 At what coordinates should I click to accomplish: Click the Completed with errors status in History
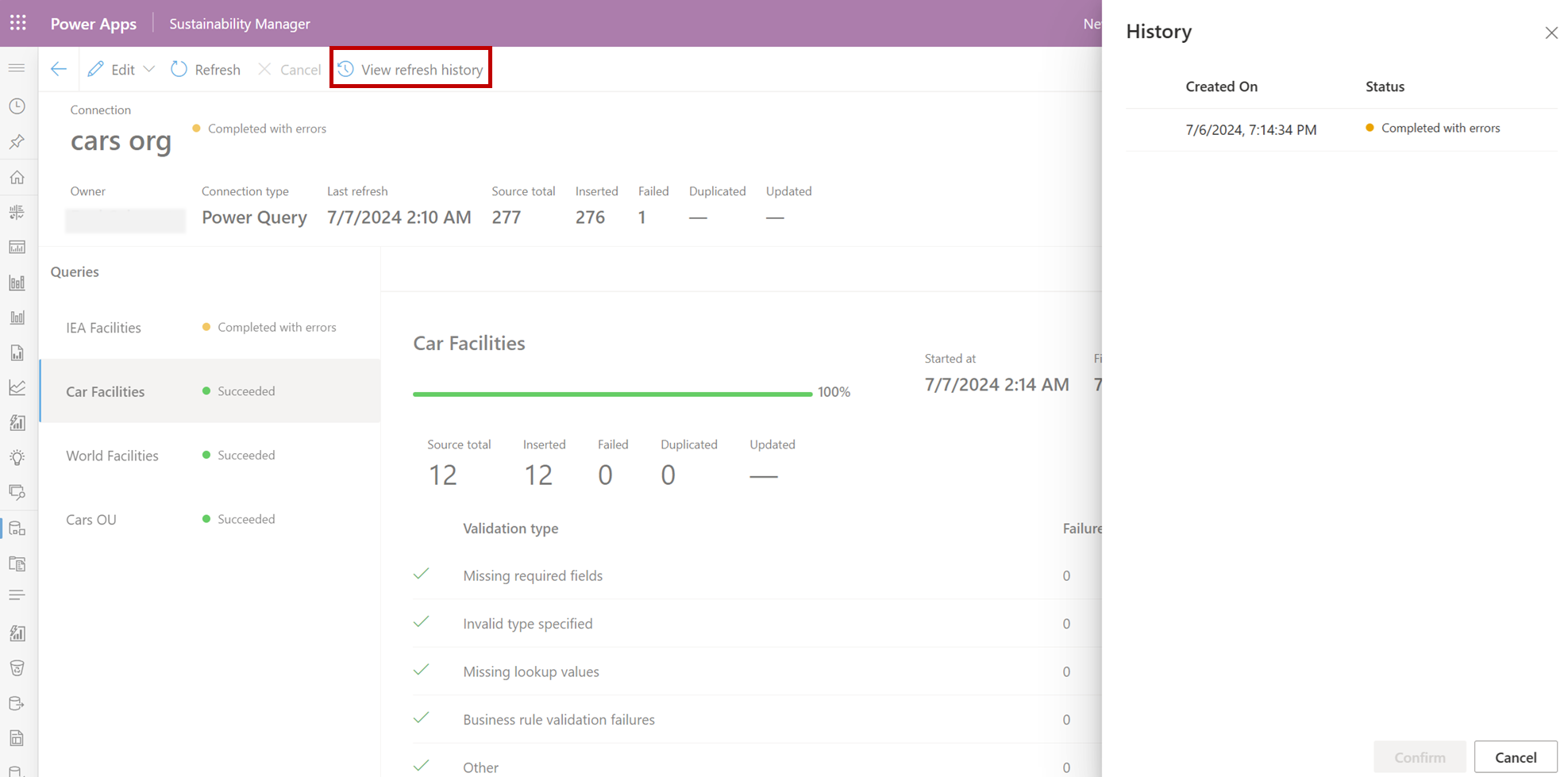[x=1433, y=128]
